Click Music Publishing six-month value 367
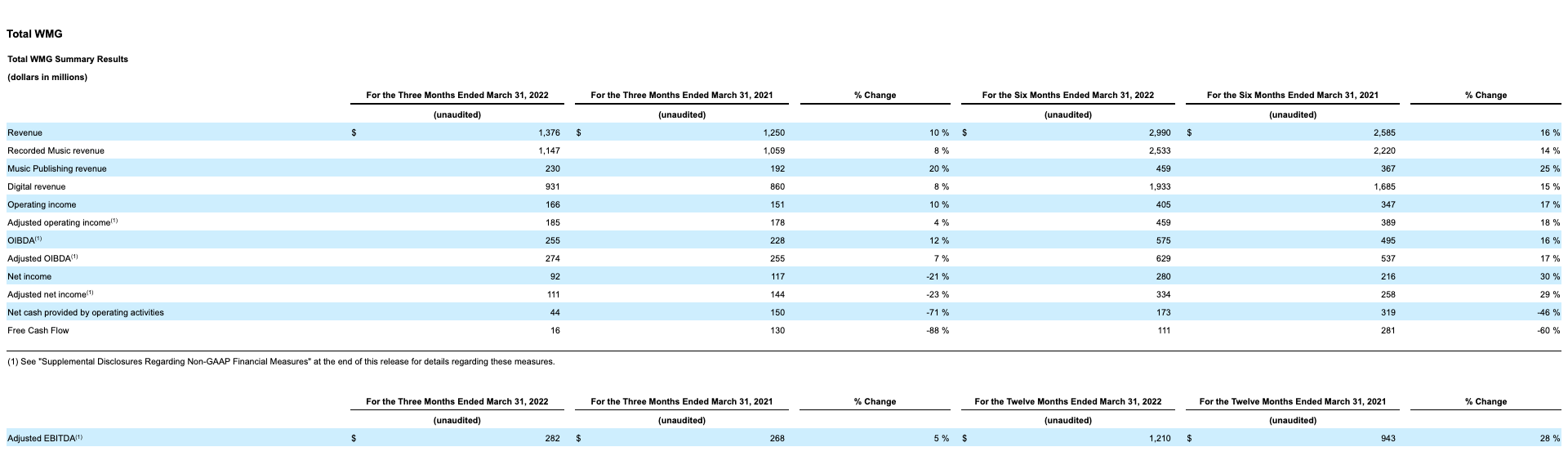 click(1388, 168)
